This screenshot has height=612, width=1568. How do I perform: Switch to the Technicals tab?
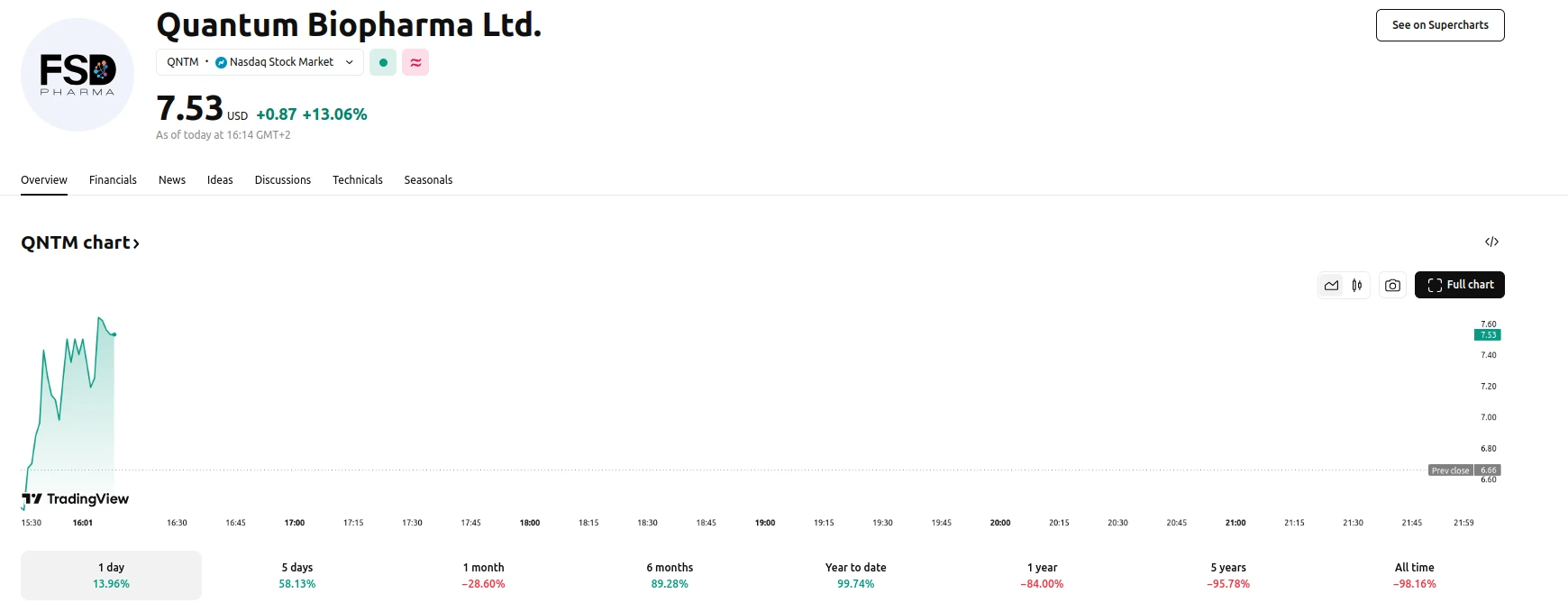pos(357,180)
